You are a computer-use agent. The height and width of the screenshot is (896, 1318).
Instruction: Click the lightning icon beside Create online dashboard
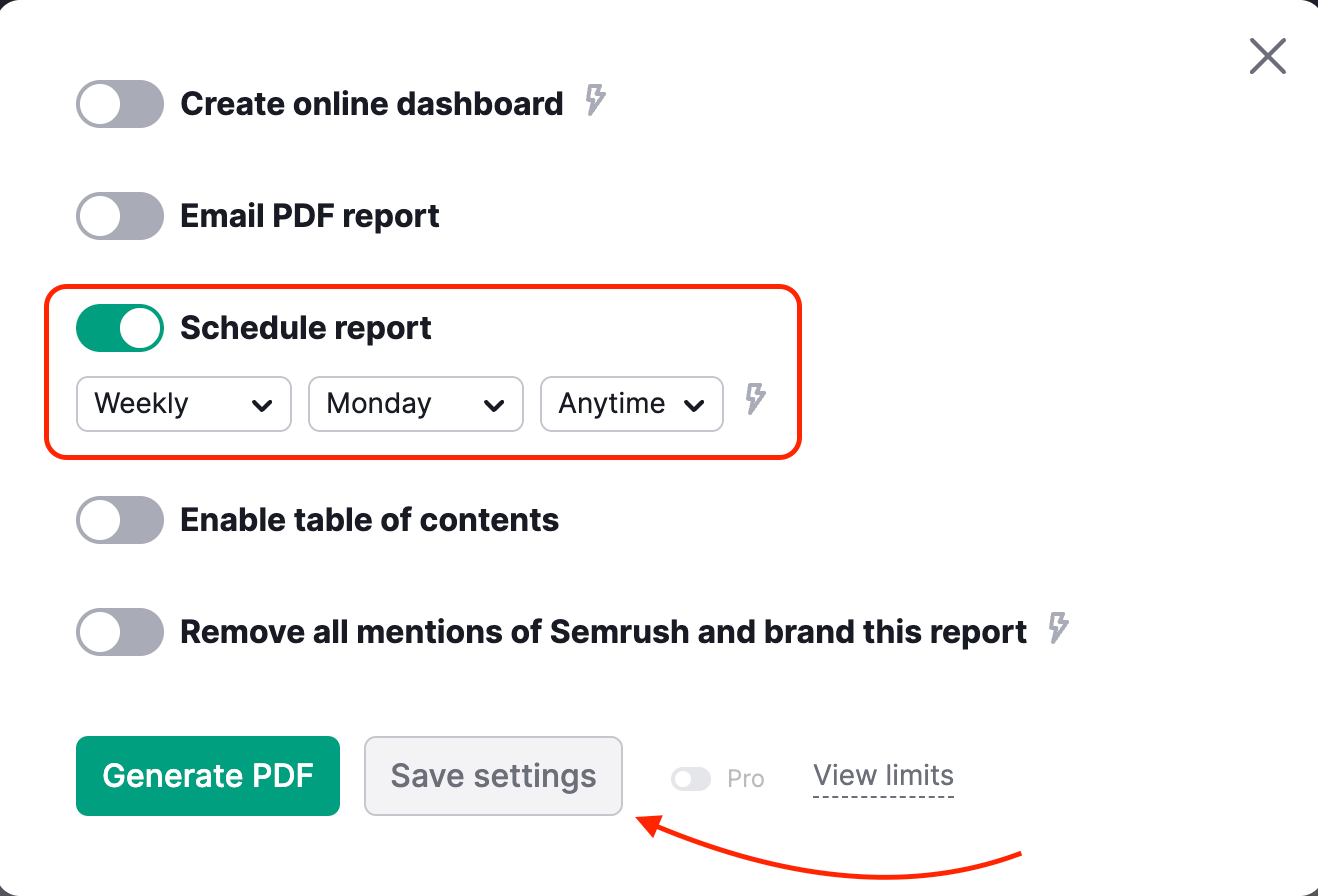(x=595, y=102)
